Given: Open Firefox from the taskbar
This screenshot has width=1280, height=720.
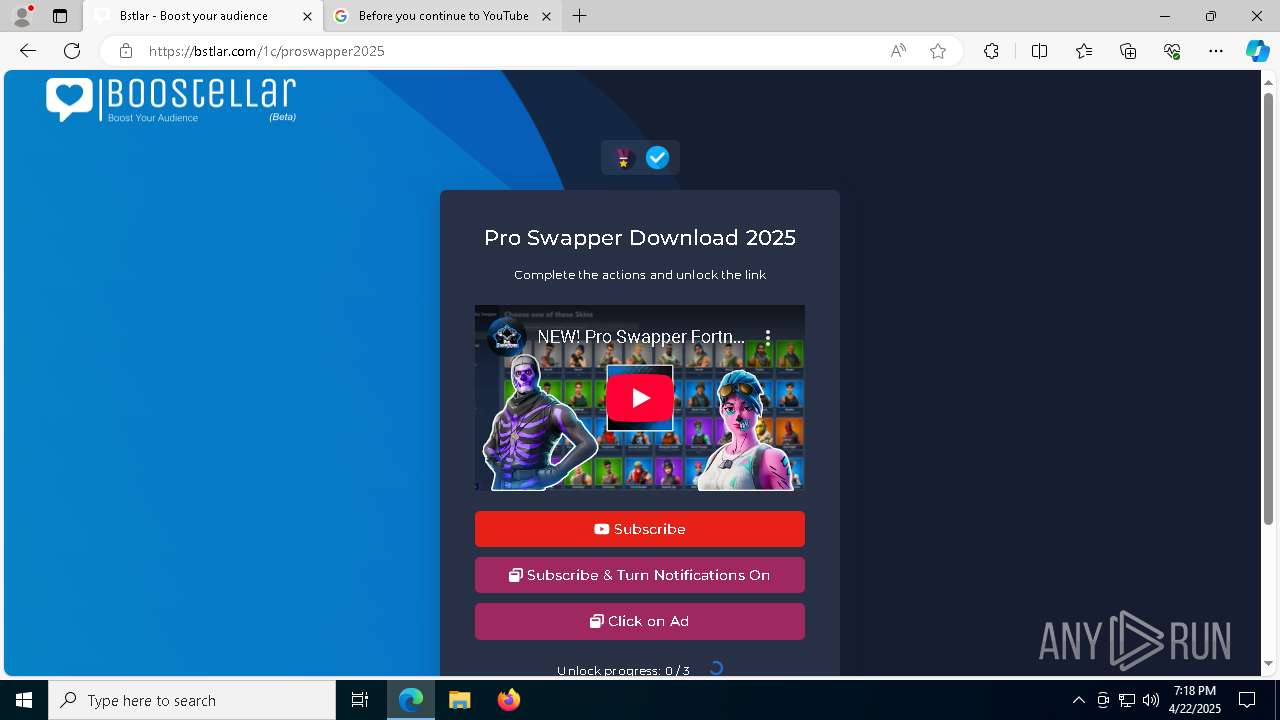Looking at the screenshot, I should coord(509,700).
